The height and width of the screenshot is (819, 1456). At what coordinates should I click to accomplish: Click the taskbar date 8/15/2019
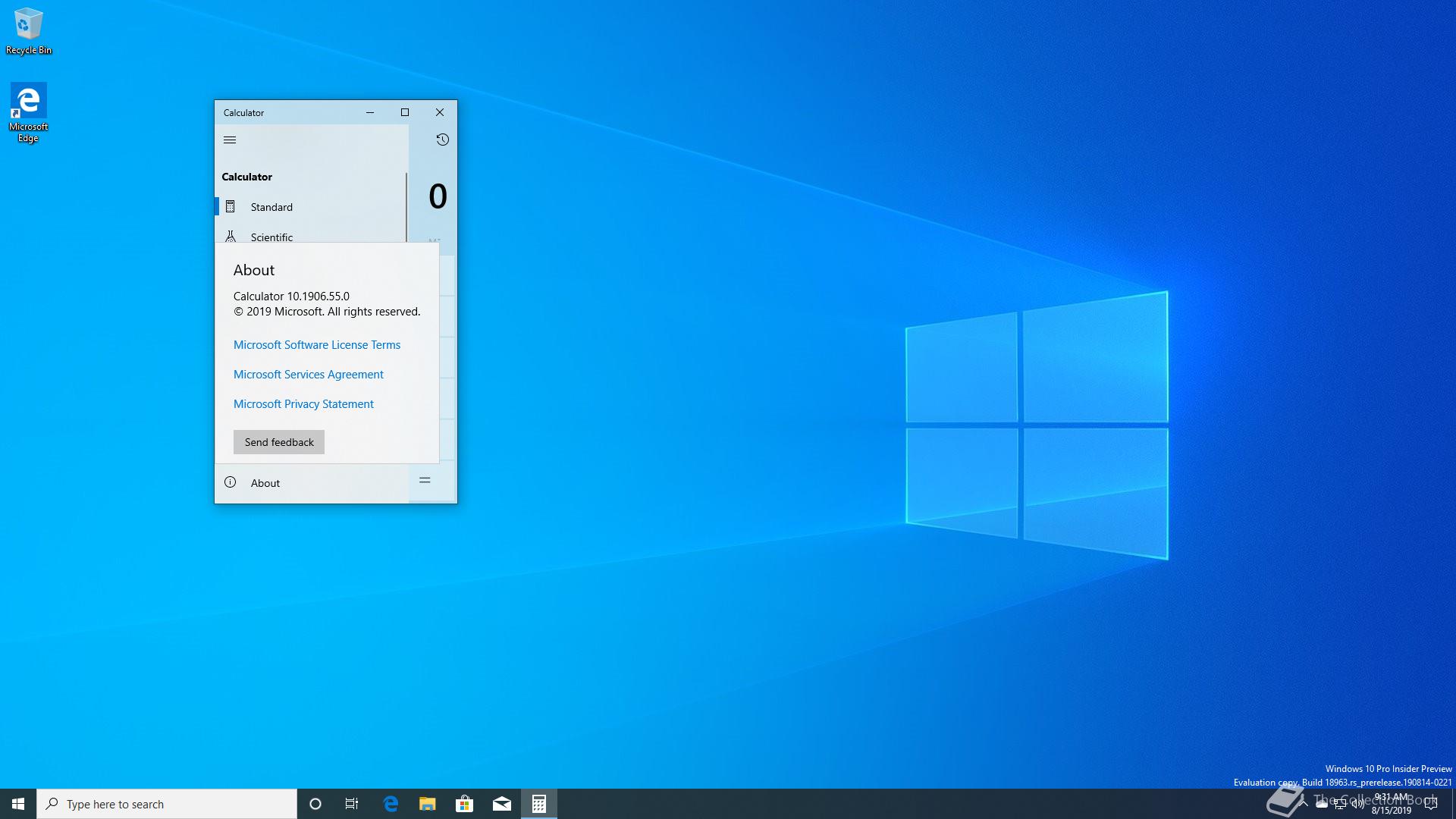click(x=1392, y=811)
